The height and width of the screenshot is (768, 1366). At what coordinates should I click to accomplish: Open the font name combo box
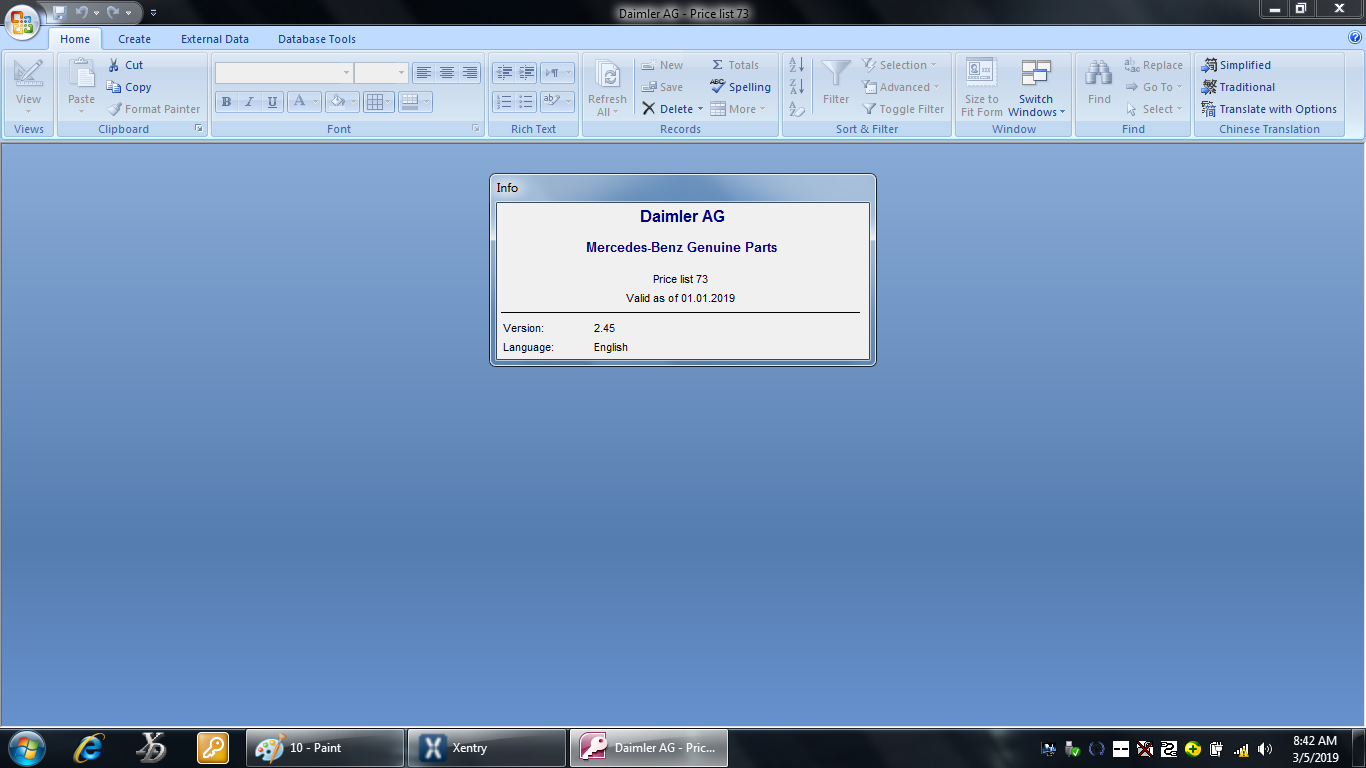coord(284,73)
